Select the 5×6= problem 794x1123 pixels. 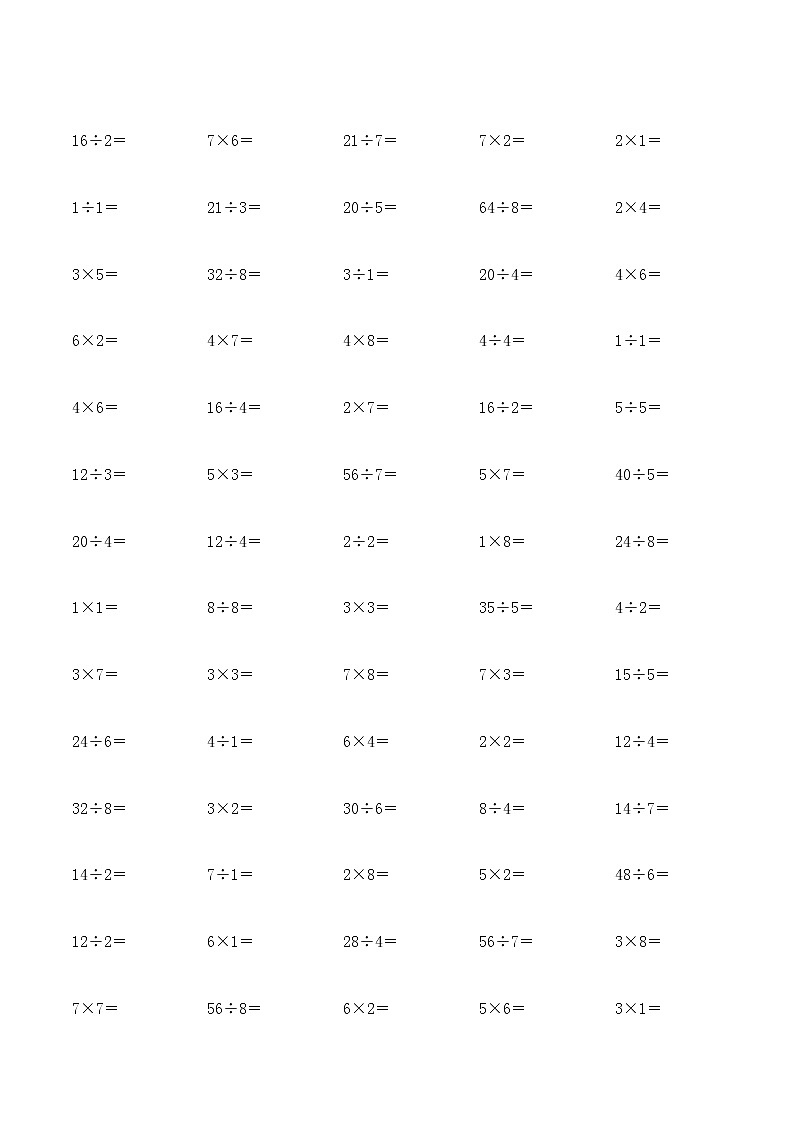coord(502,1009)
